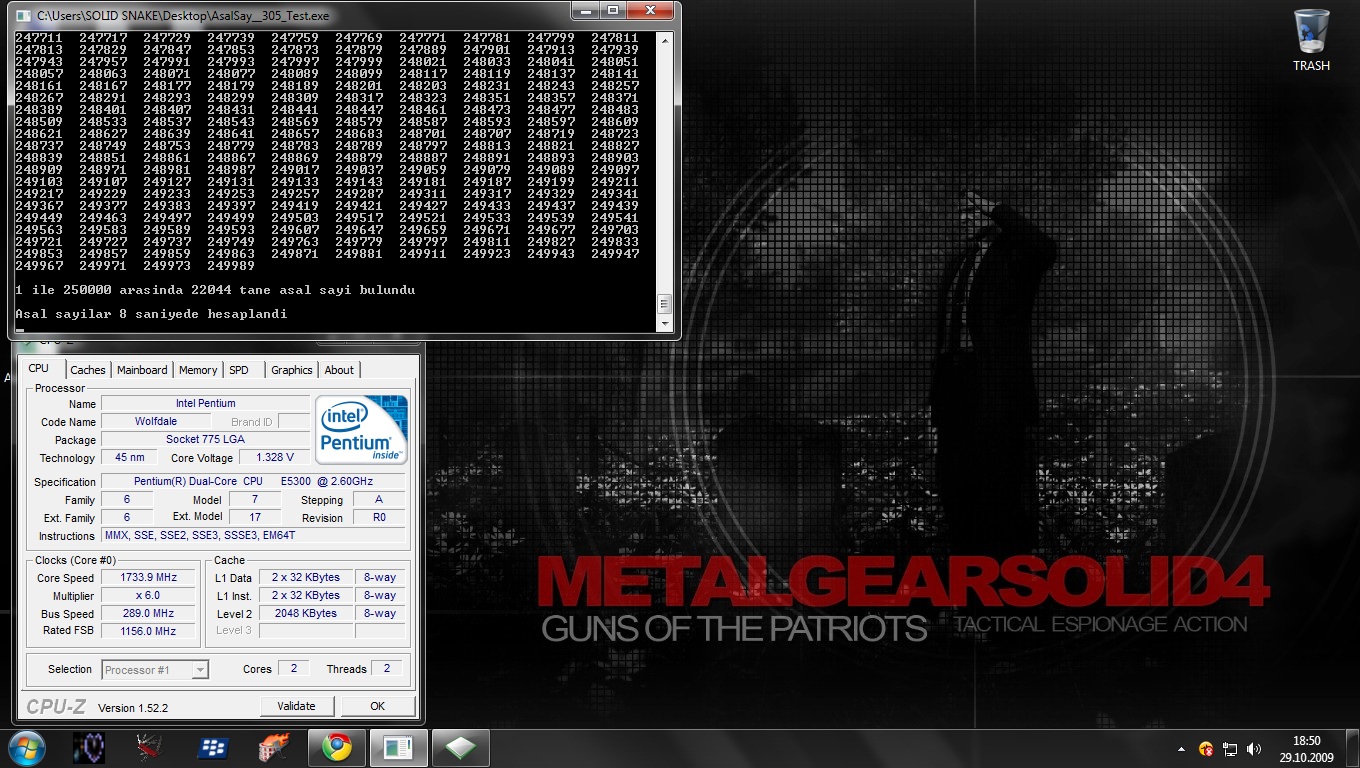Click the Show Desktop strip beside the clock
Image resolution: width=1360 pixels, height=768 pixels.
point(1353,748)
